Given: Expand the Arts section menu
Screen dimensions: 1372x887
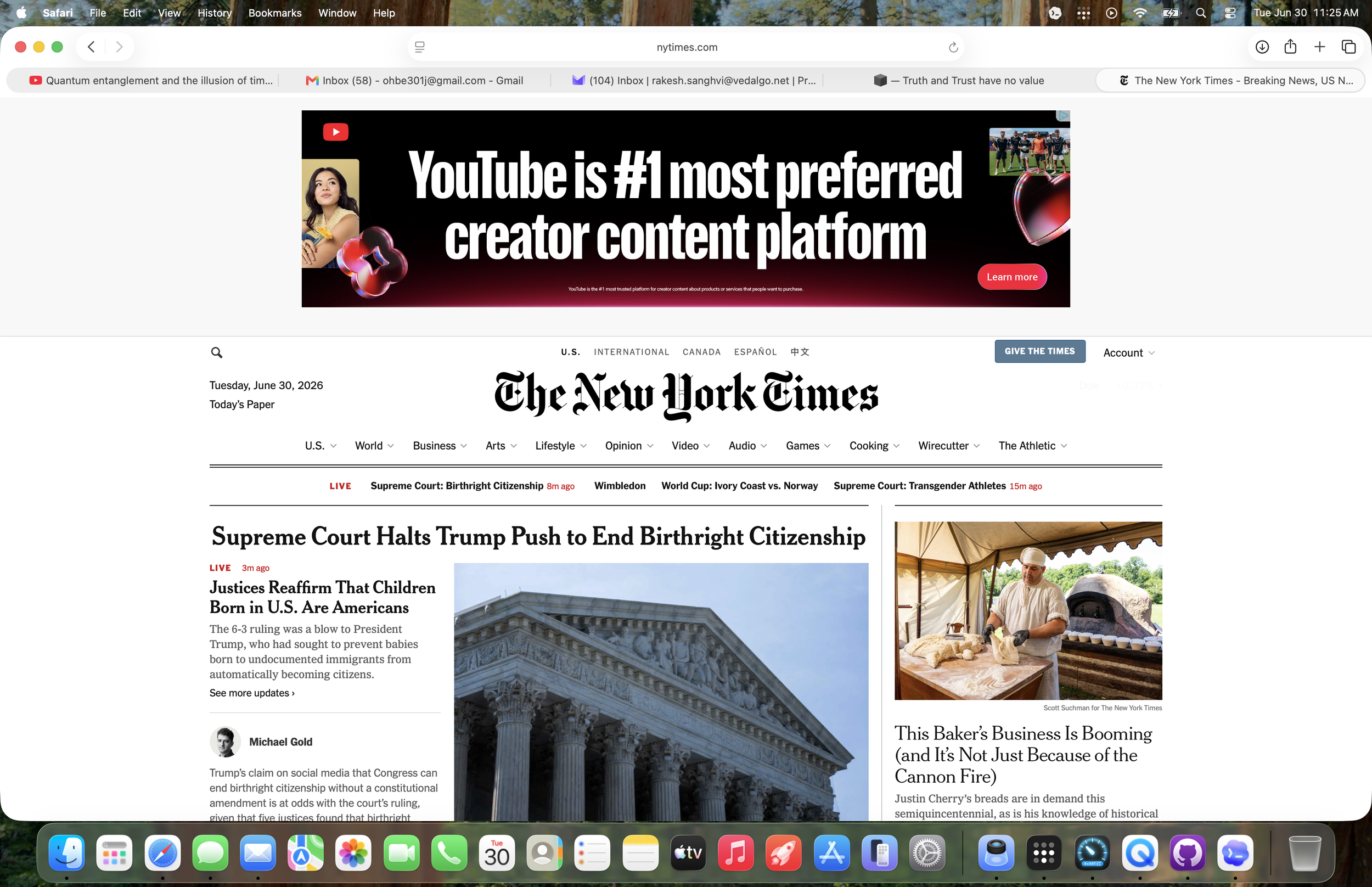Looking at the screenshot, I should (x=501, y=446).
